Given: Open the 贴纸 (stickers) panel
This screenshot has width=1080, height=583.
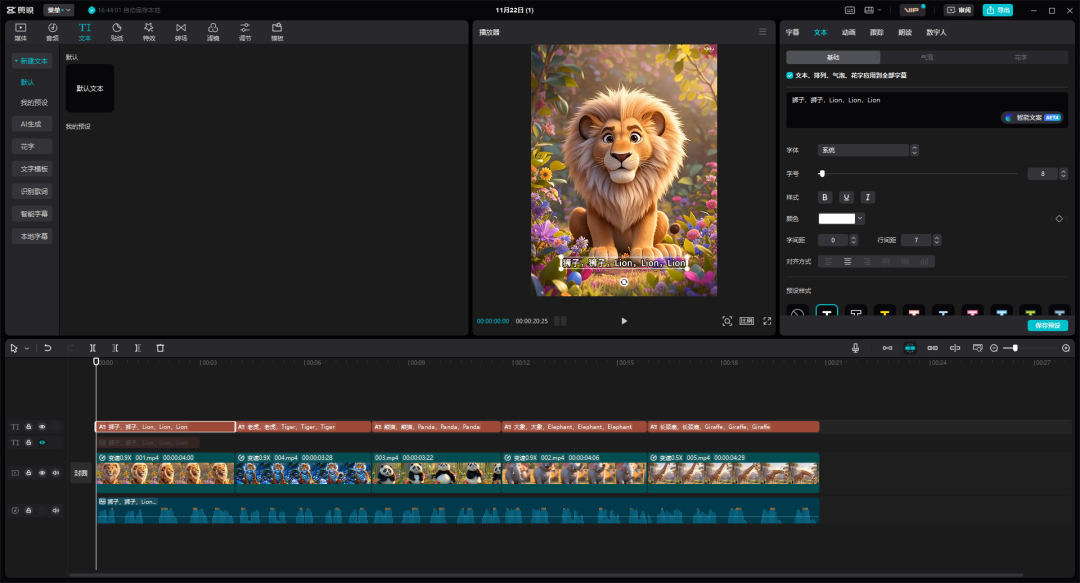Looking at the screenshot, I should pos(117,31).
